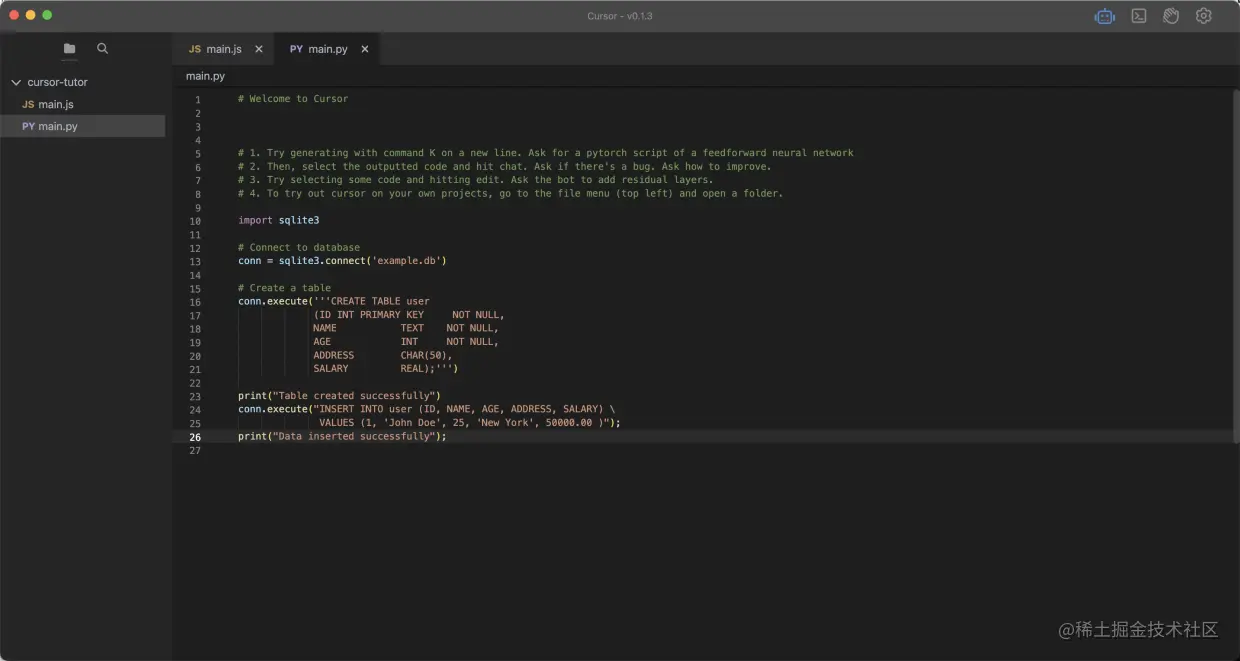Viewport: 1240px width, 661px height.
Task: Click the sqlite3.connect('example.db') line
Action: (x=342, y=261)
